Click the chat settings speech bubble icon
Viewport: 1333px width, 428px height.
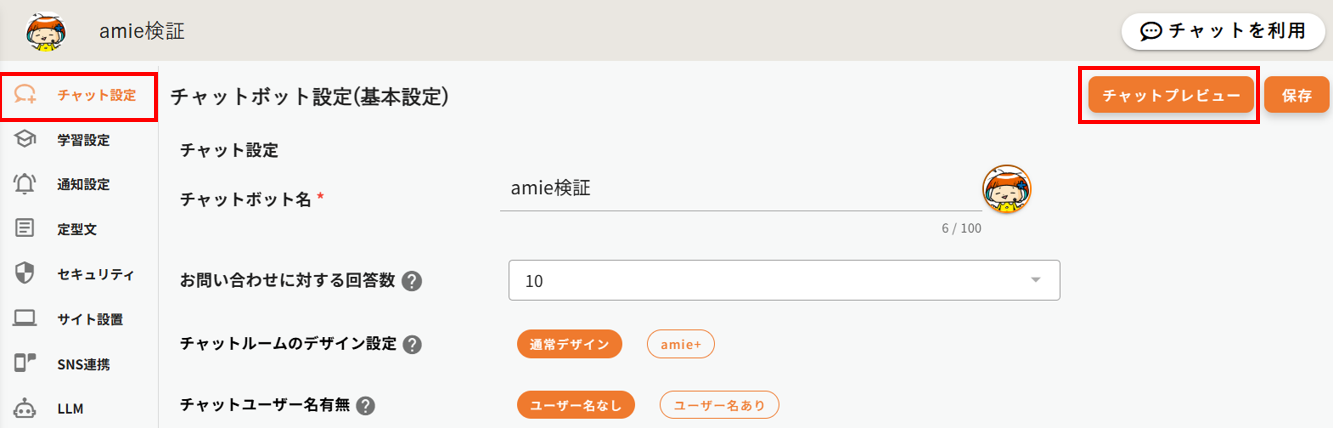click(25, 95)
